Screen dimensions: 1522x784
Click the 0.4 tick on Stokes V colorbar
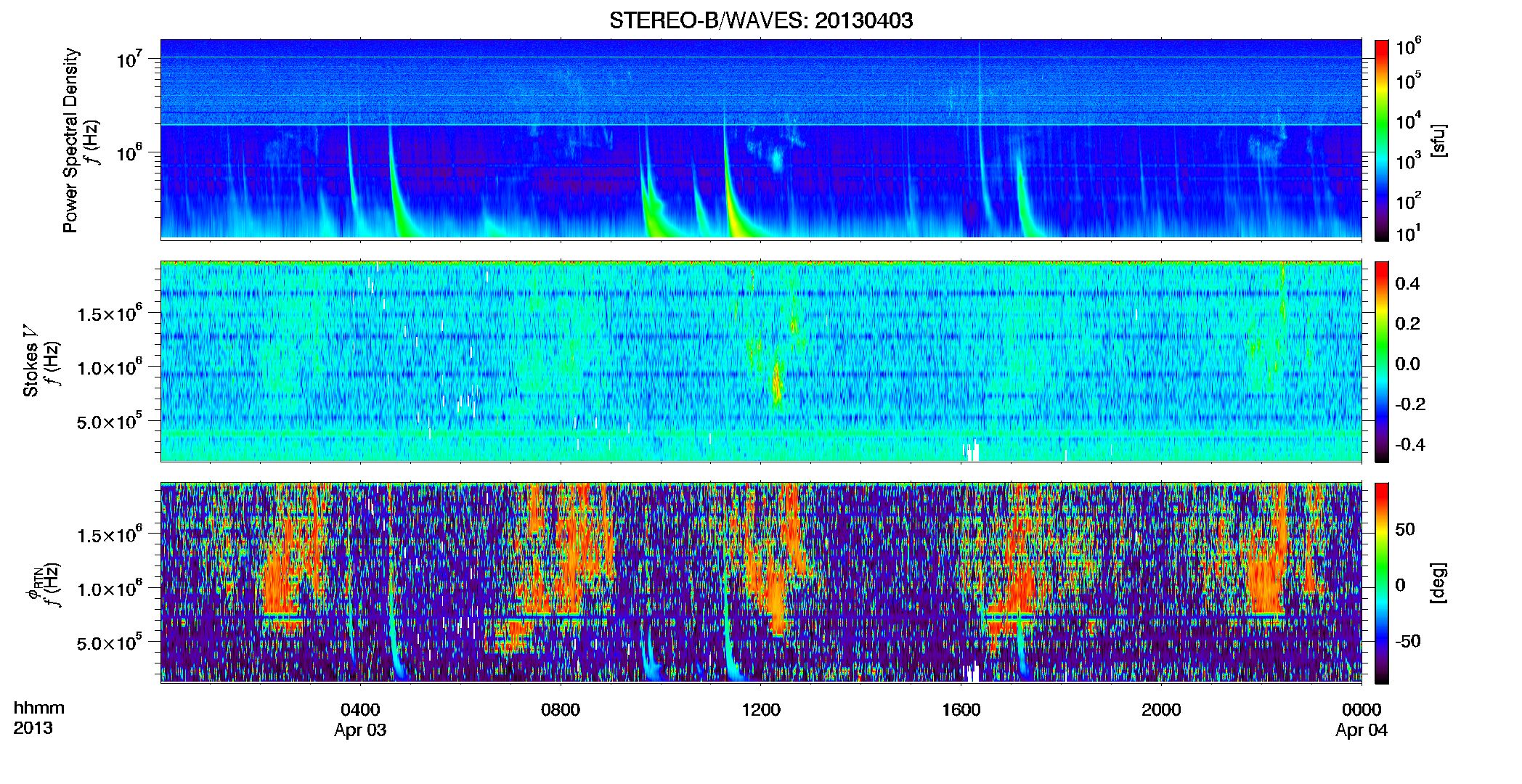click(x=1407, y=283)
